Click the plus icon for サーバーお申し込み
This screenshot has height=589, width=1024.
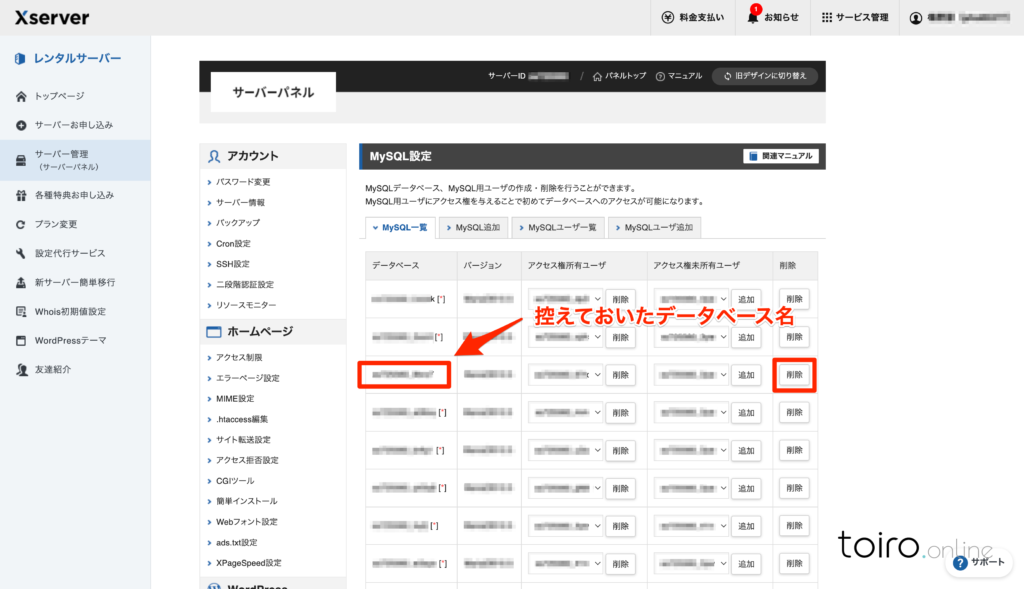coord(21,125)
